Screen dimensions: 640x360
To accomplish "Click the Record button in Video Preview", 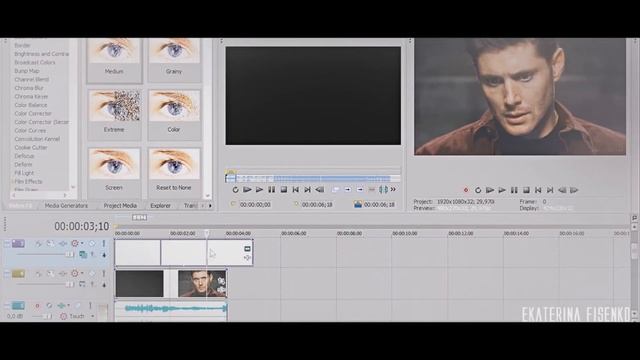I will 466,190.
